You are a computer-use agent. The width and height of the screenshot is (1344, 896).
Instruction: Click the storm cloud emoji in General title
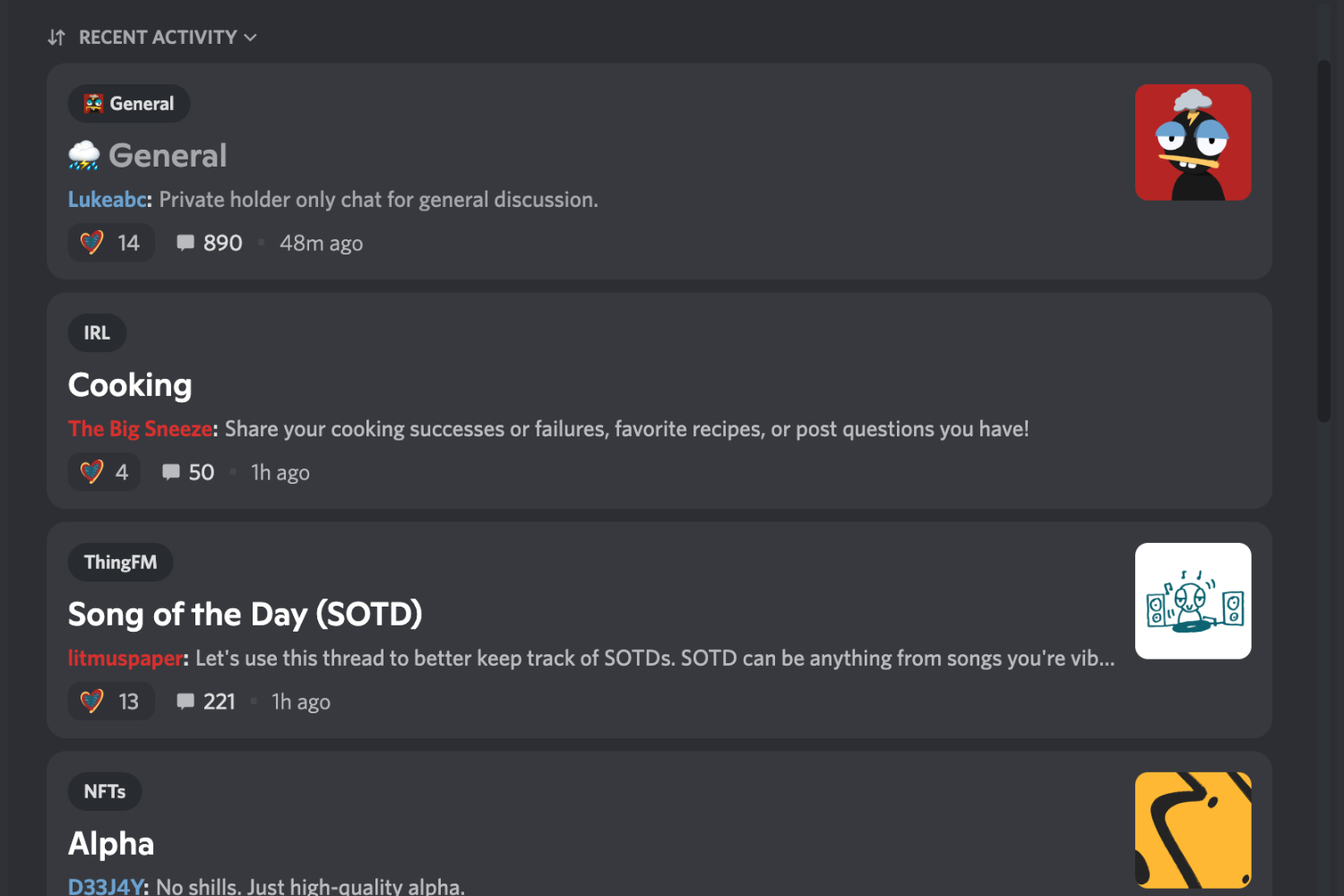pyautogui.click(x=84, y=156)
